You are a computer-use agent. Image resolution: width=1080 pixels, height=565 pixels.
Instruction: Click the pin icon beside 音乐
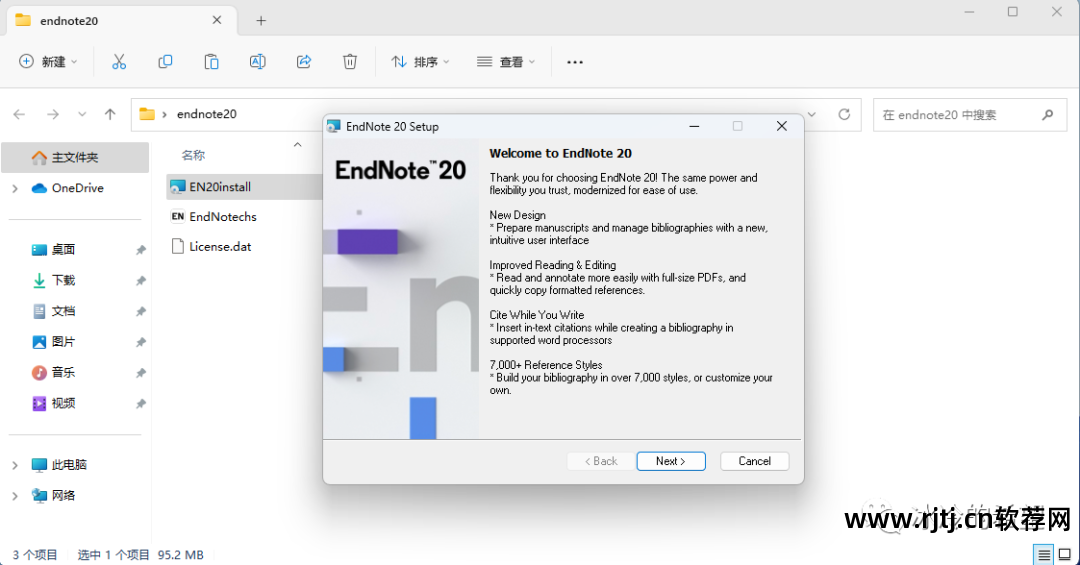click(141, 373)
